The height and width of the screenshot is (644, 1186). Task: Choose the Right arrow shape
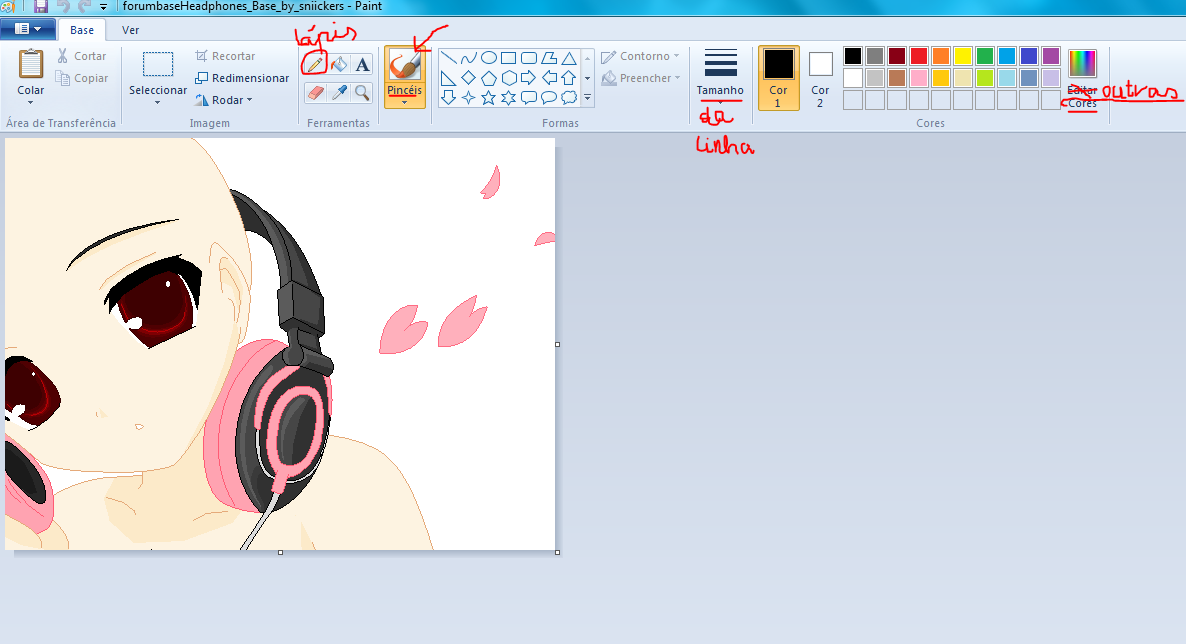click(529, 77)
